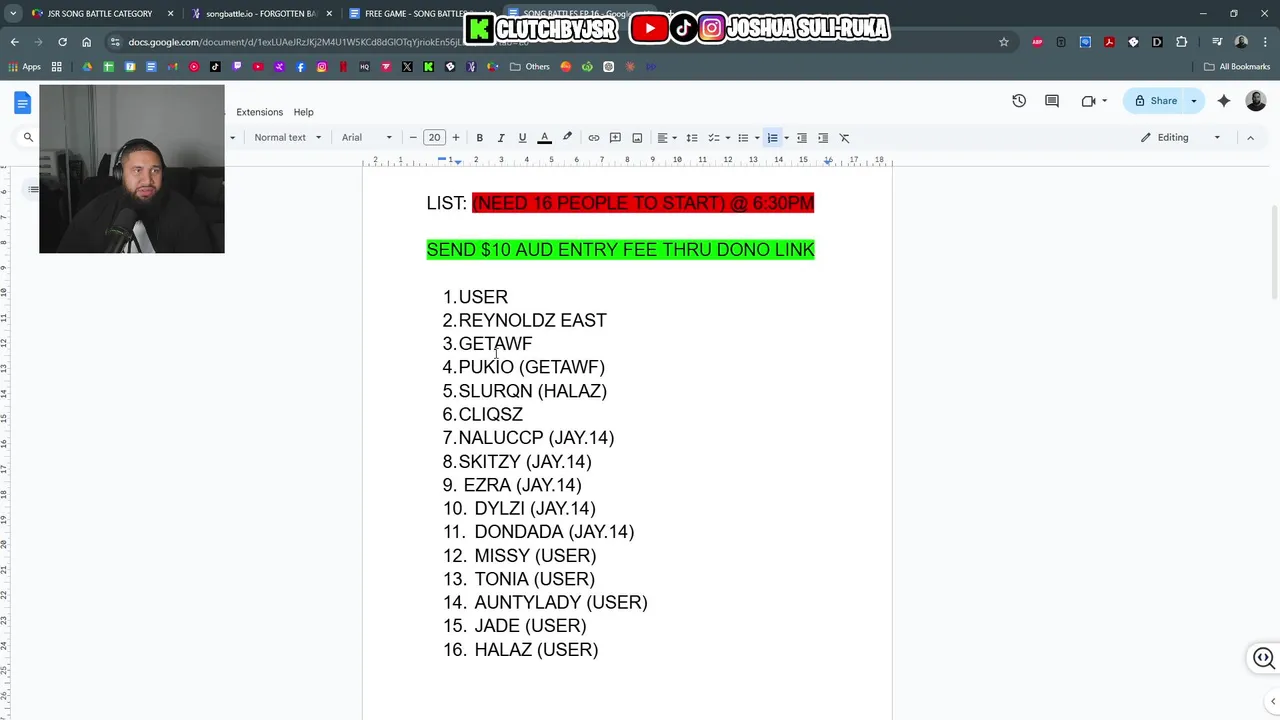Click the Google Docs home icon
This screenshot has width=1280, height=720.
22,102
